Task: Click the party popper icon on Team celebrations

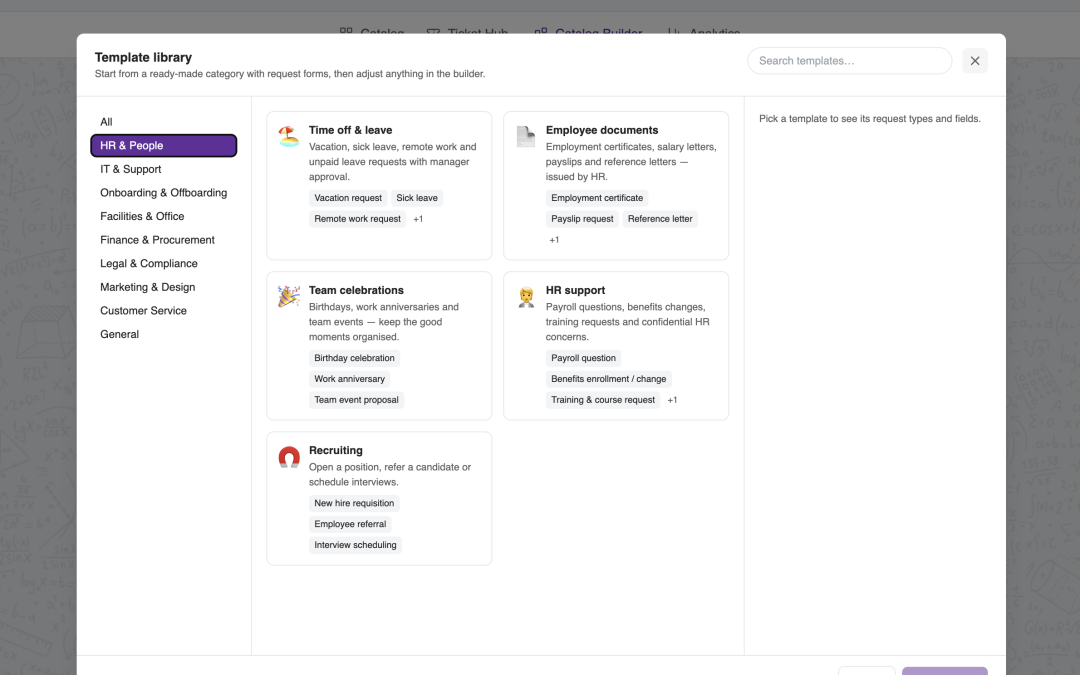Action: click(x=289, y=296)
